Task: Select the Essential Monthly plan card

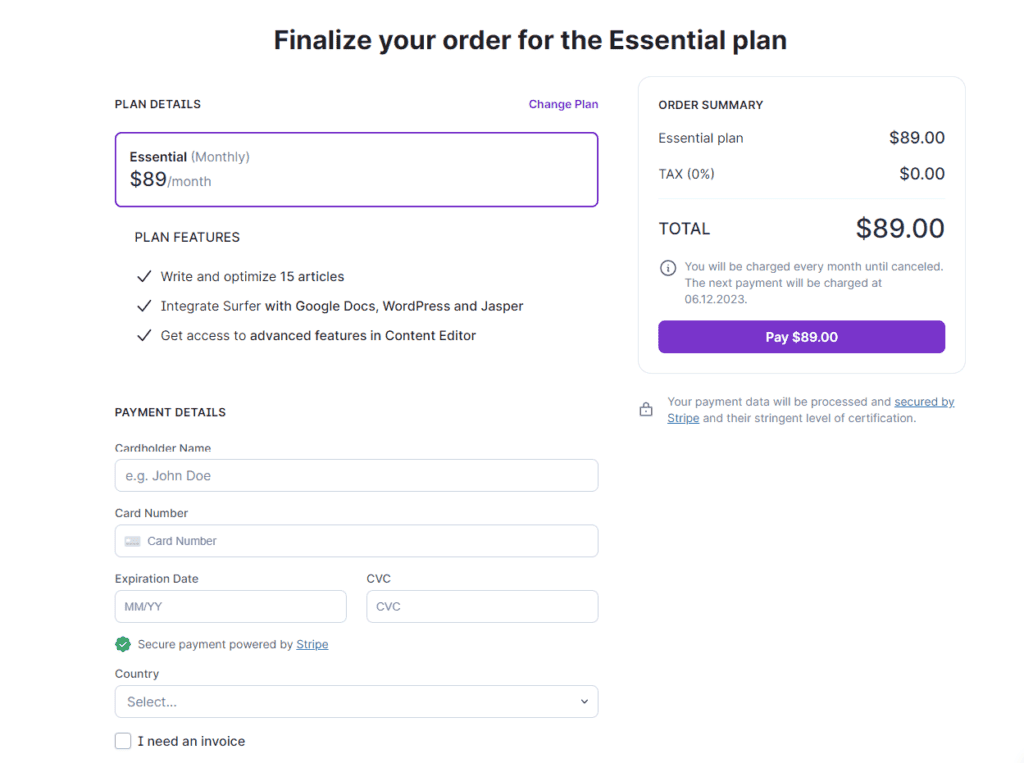Action: (x=356, y=169)
